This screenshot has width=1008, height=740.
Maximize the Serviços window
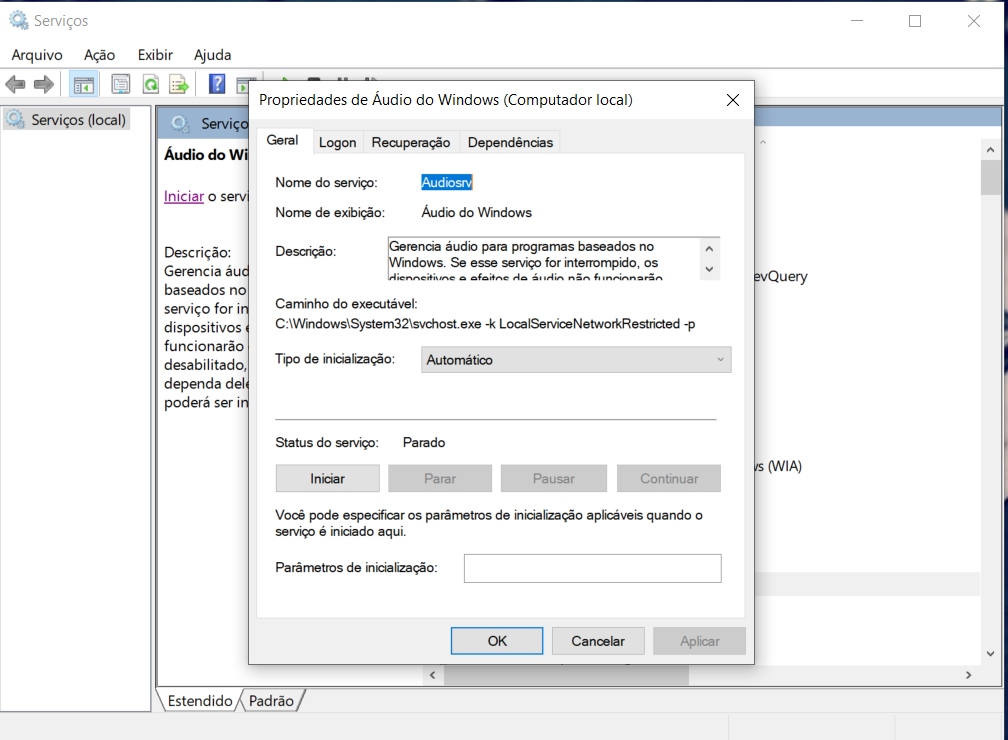click(x=915, y=21)
